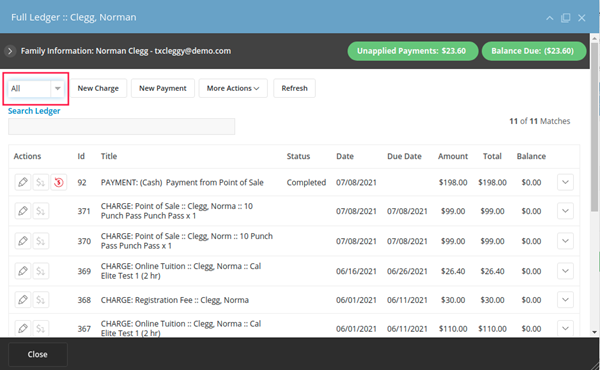The width and height of the screenshot is (600, 370).
Task: Click Balance Due ($23.60) badge
Action: point(533,51)
